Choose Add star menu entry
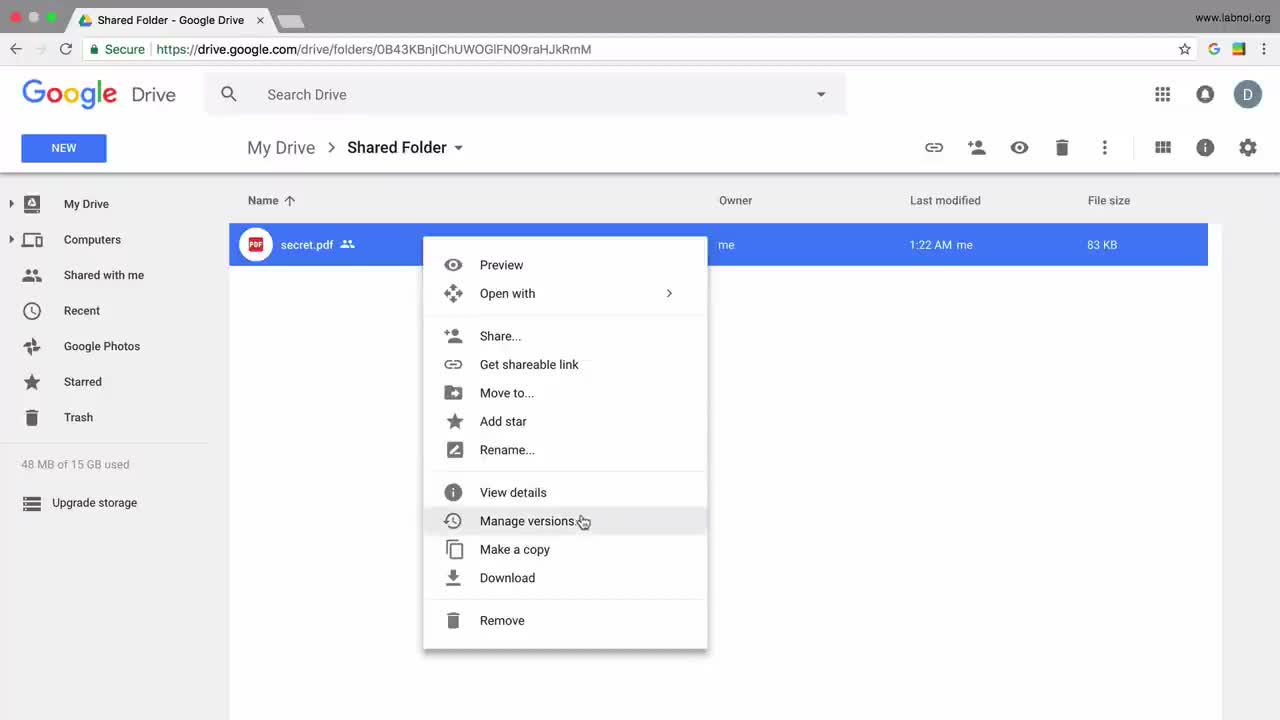 pos(565,421)
